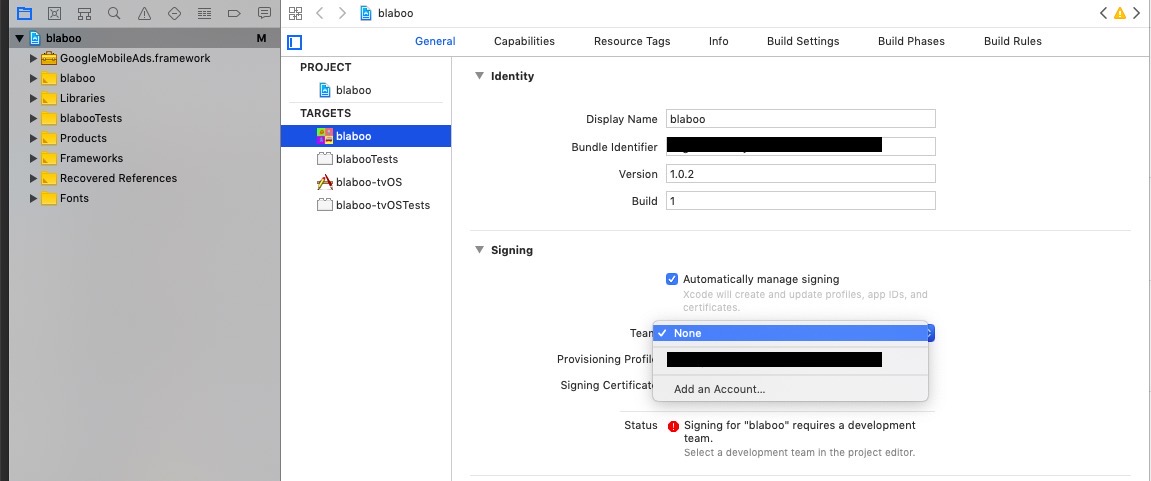Click the Team dropdown arrows
Viewport: 1151px width, 481px height.
[x=931, y=333]
